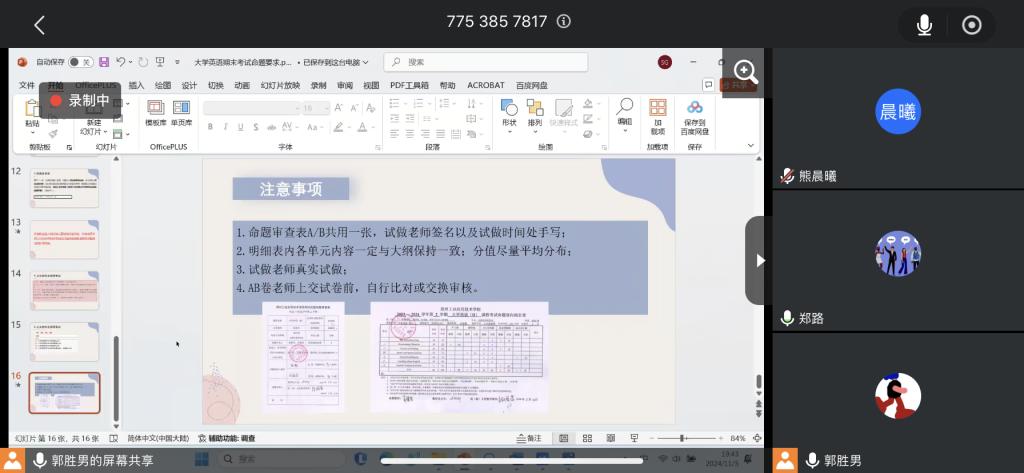Expand the side panel arrow handle
The width and height of the screenshot is (1024, 473).
click(x=759, y=260)
